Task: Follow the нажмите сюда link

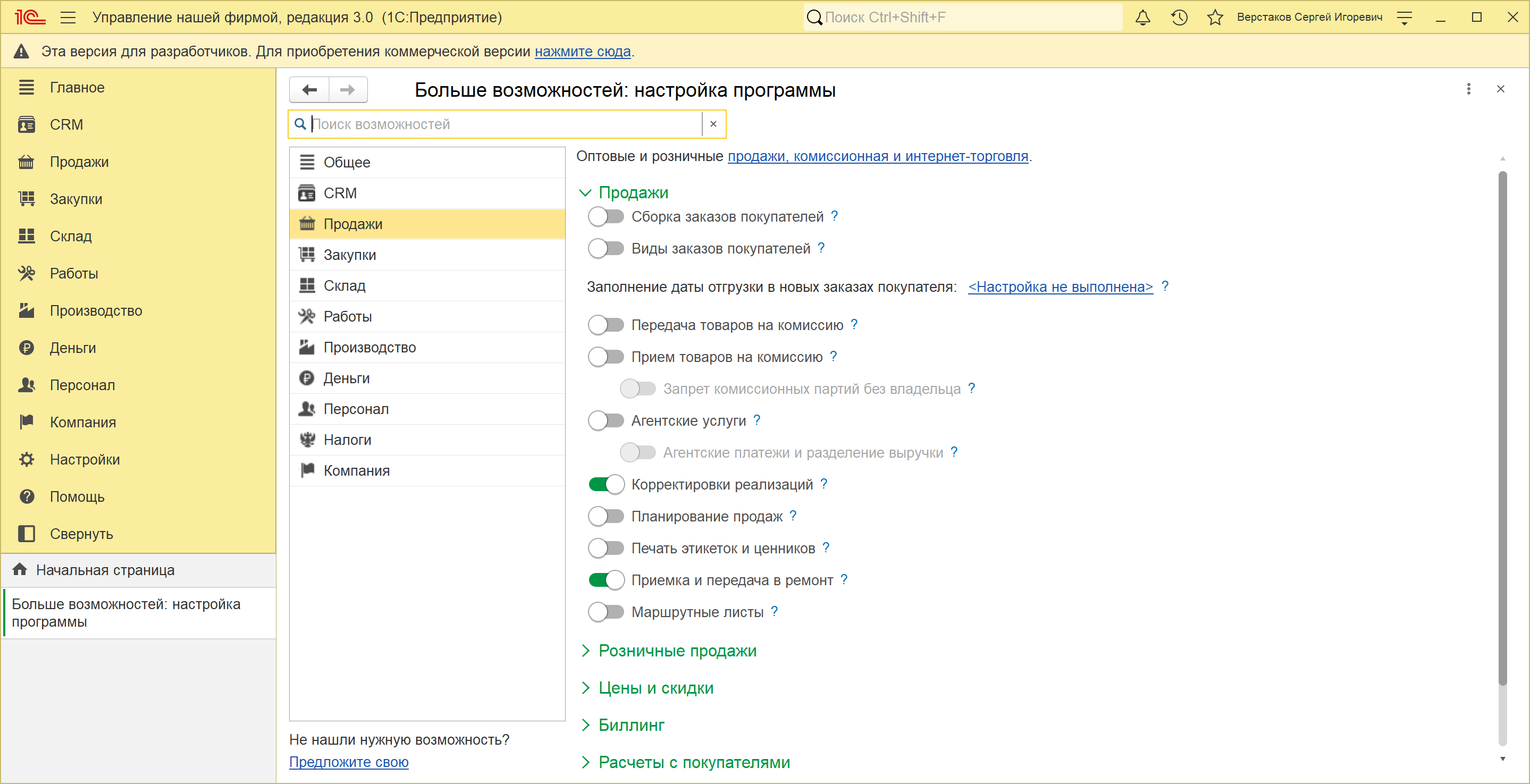Action: click(583, 52)
